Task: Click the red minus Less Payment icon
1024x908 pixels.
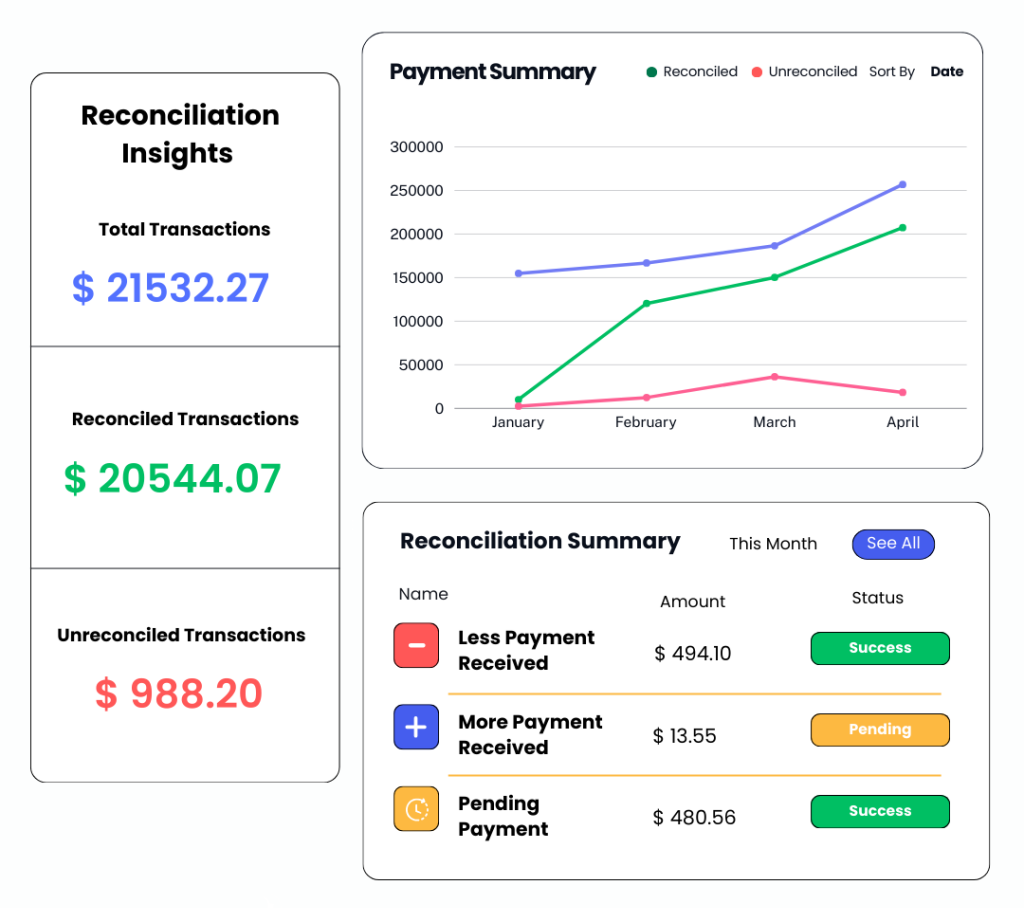Action: [x=416, y=645]
